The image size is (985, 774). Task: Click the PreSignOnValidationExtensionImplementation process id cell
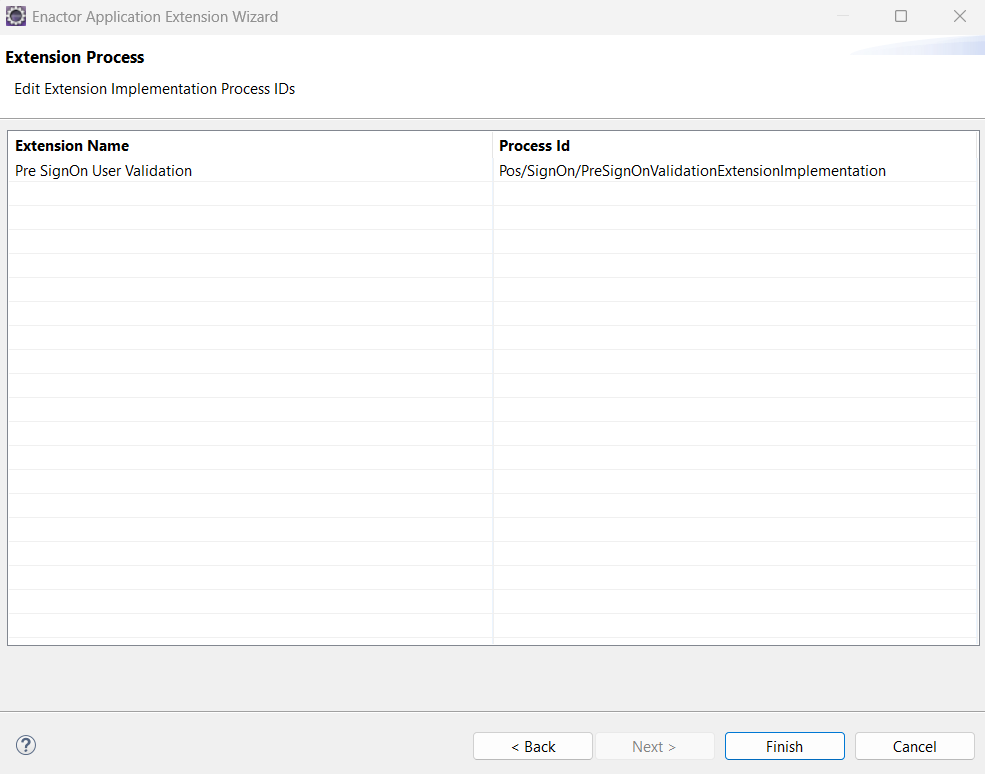pyautogui.click(x=693, y=170)
